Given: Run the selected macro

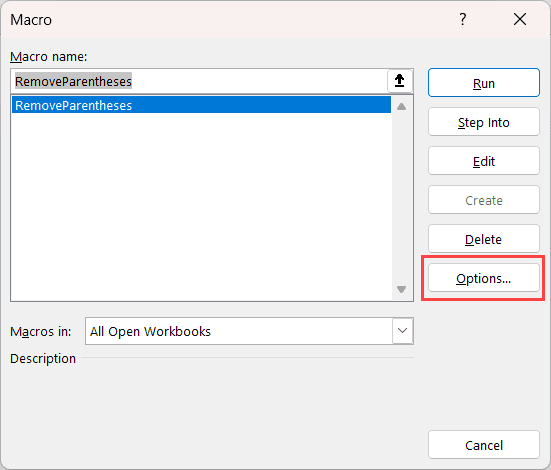Looking at the screenshot, I should click(484, 83).
